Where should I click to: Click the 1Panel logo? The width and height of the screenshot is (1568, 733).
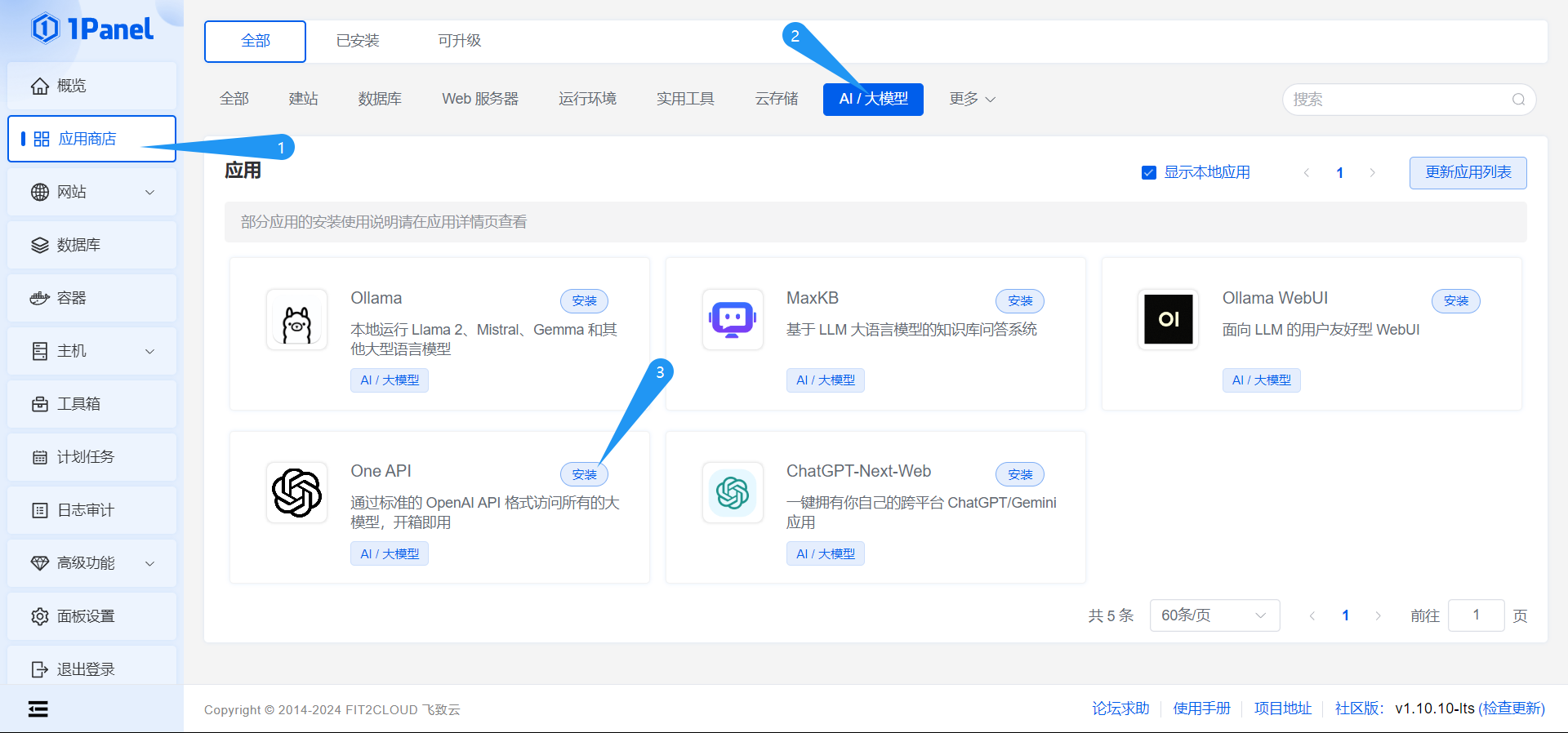(92, 29)
